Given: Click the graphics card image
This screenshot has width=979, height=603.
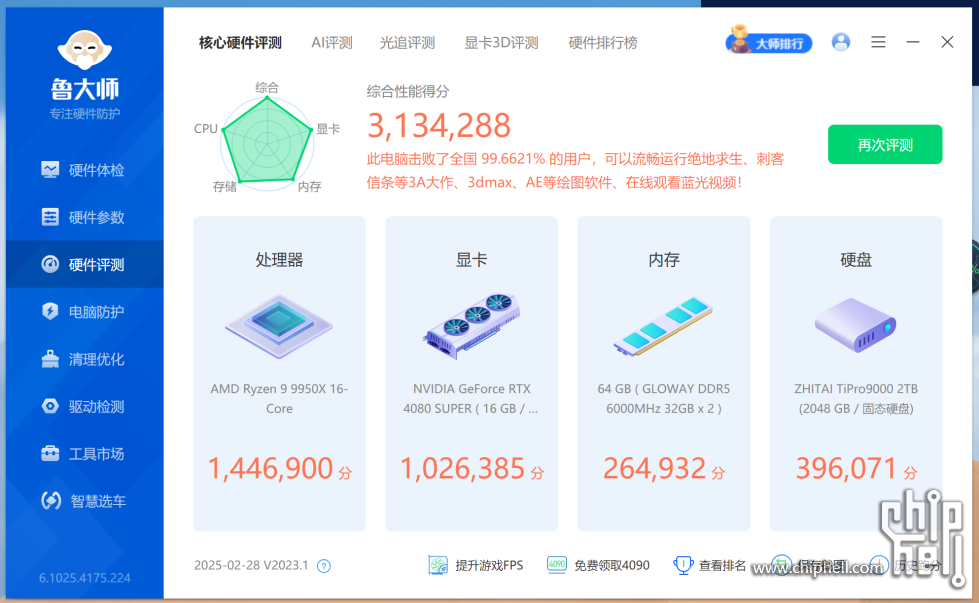Looking at the screenshot, I should click(x=471, y=326).
